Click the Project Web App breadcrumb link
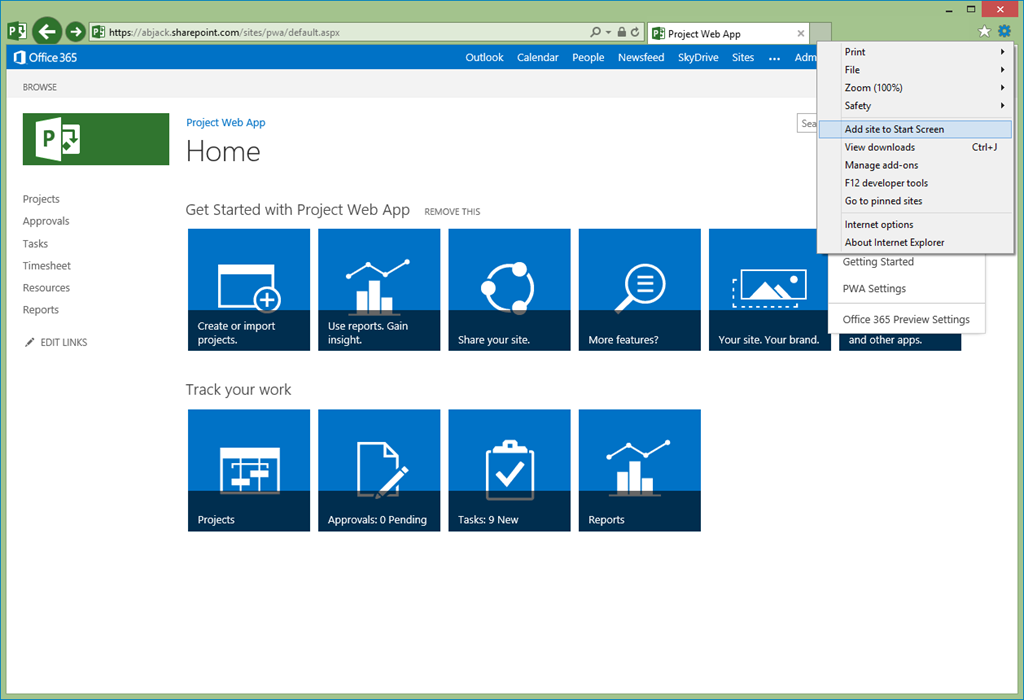This screenshot has width=1024, height=700. (225, 123)
